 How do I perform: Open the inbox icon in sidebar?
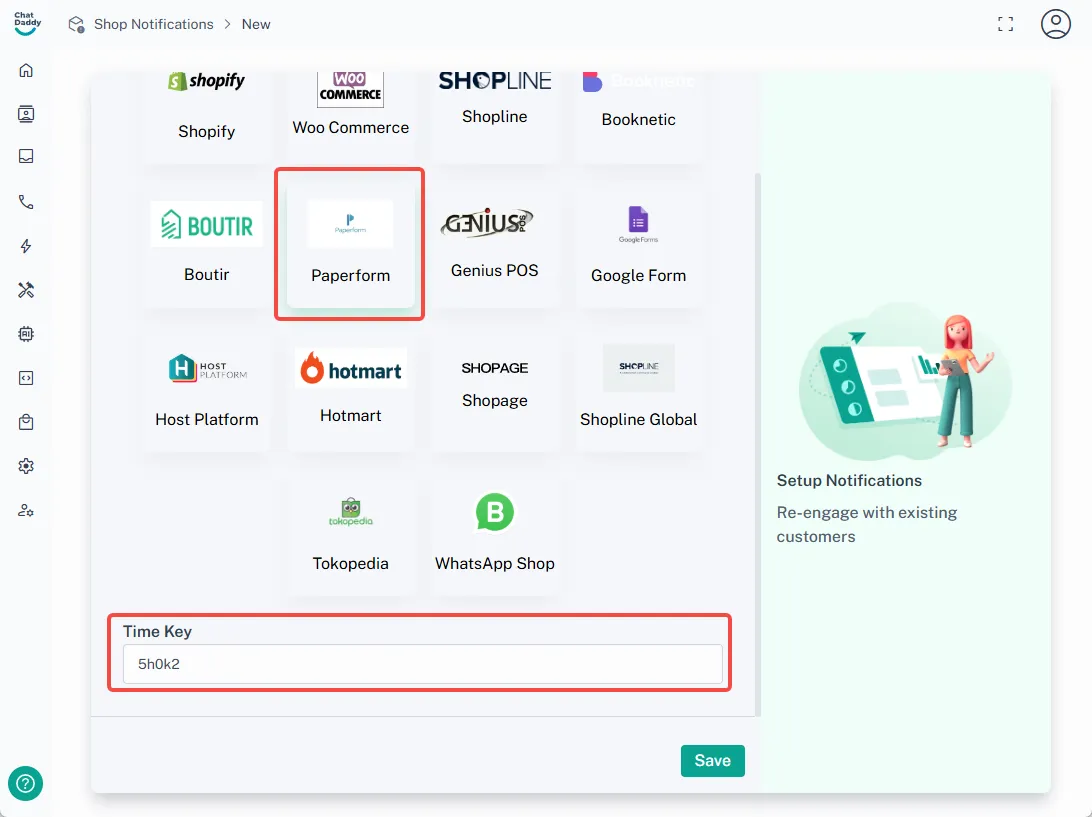tap(26, 157)
